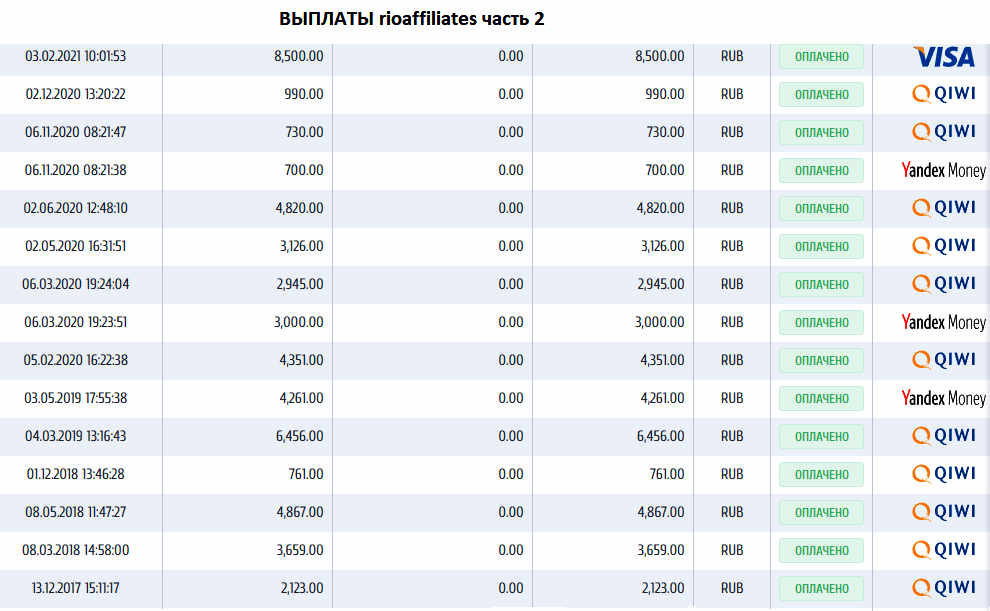Click the QIWI logo in the 01.12.2018 row
This screenshot has height=611, width=990.
point(944,473)
